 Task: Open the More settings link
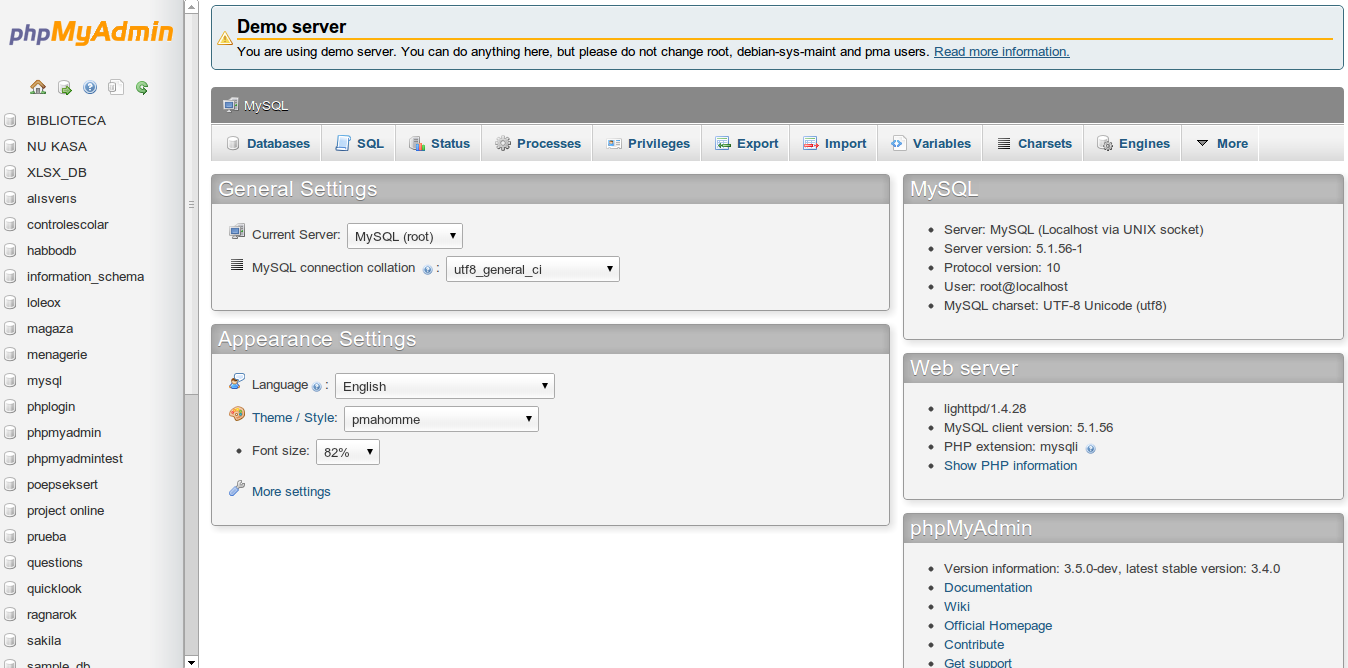[x=291, y=491]
